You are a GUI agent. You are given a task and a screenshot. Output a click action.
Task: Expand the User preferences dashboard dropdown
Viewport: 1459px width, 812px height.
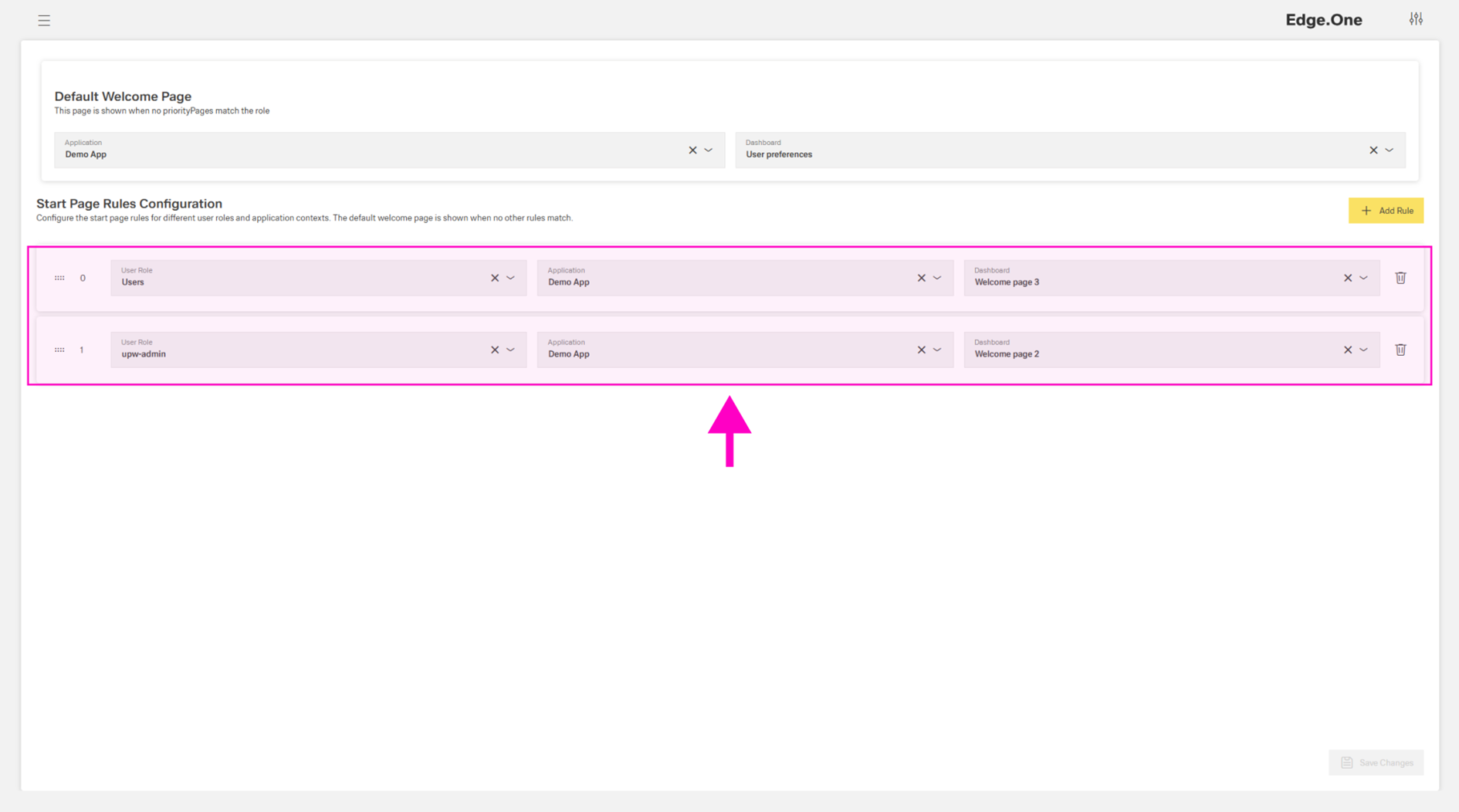[1390, 151]
